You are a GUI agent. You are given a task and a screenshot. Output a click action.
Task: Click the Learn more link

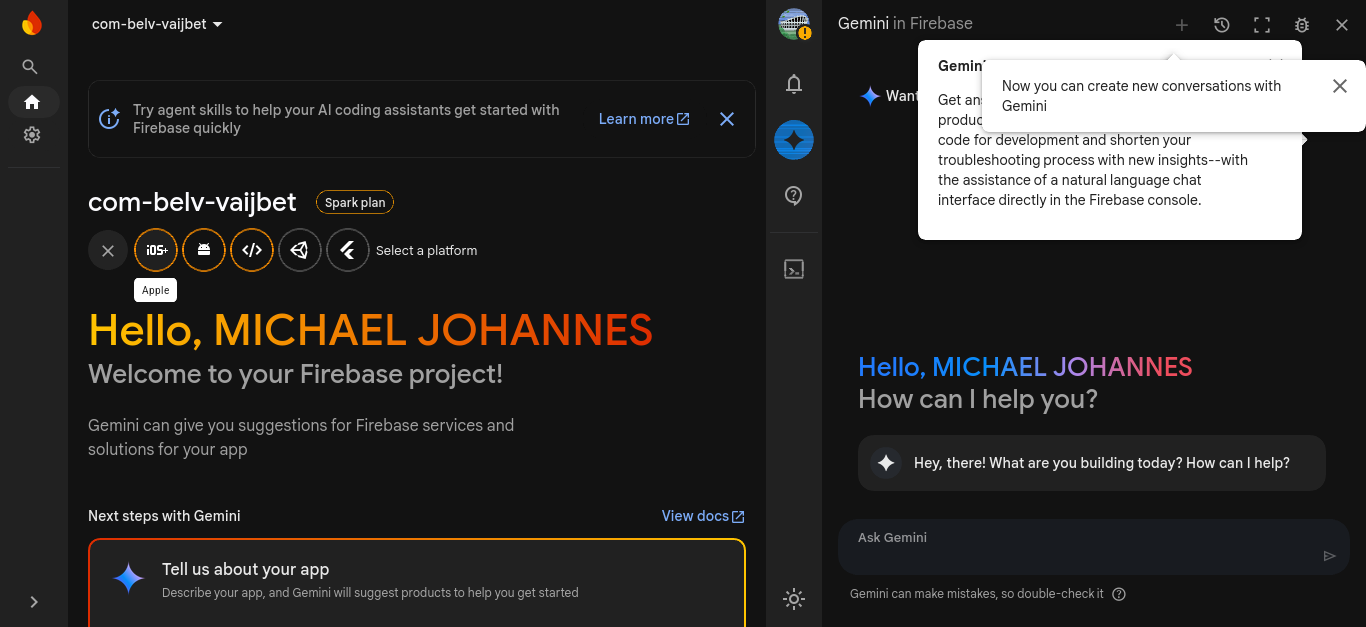tap(643, 119)
